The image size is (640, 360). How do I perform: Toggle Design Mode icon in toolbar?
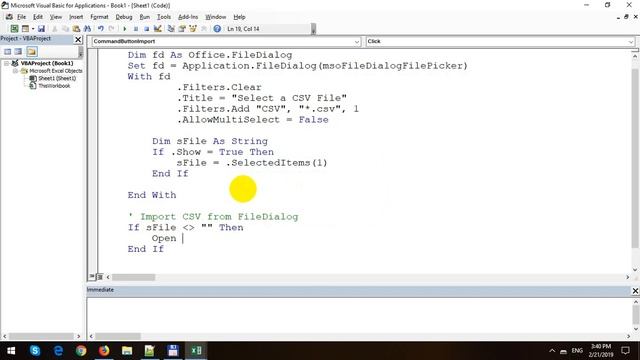tap(158, 29)
